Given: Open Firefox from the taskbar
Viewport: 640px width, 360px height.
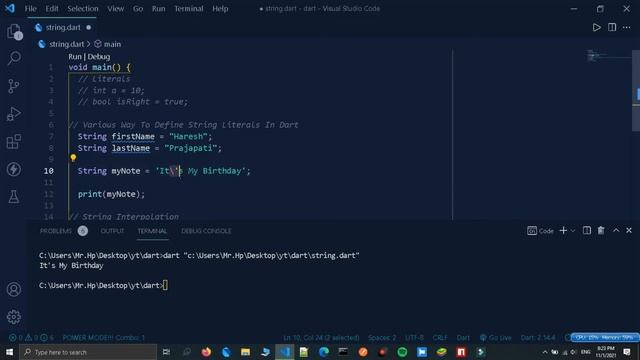Looking at the screenshot, I should coord(206,352).
